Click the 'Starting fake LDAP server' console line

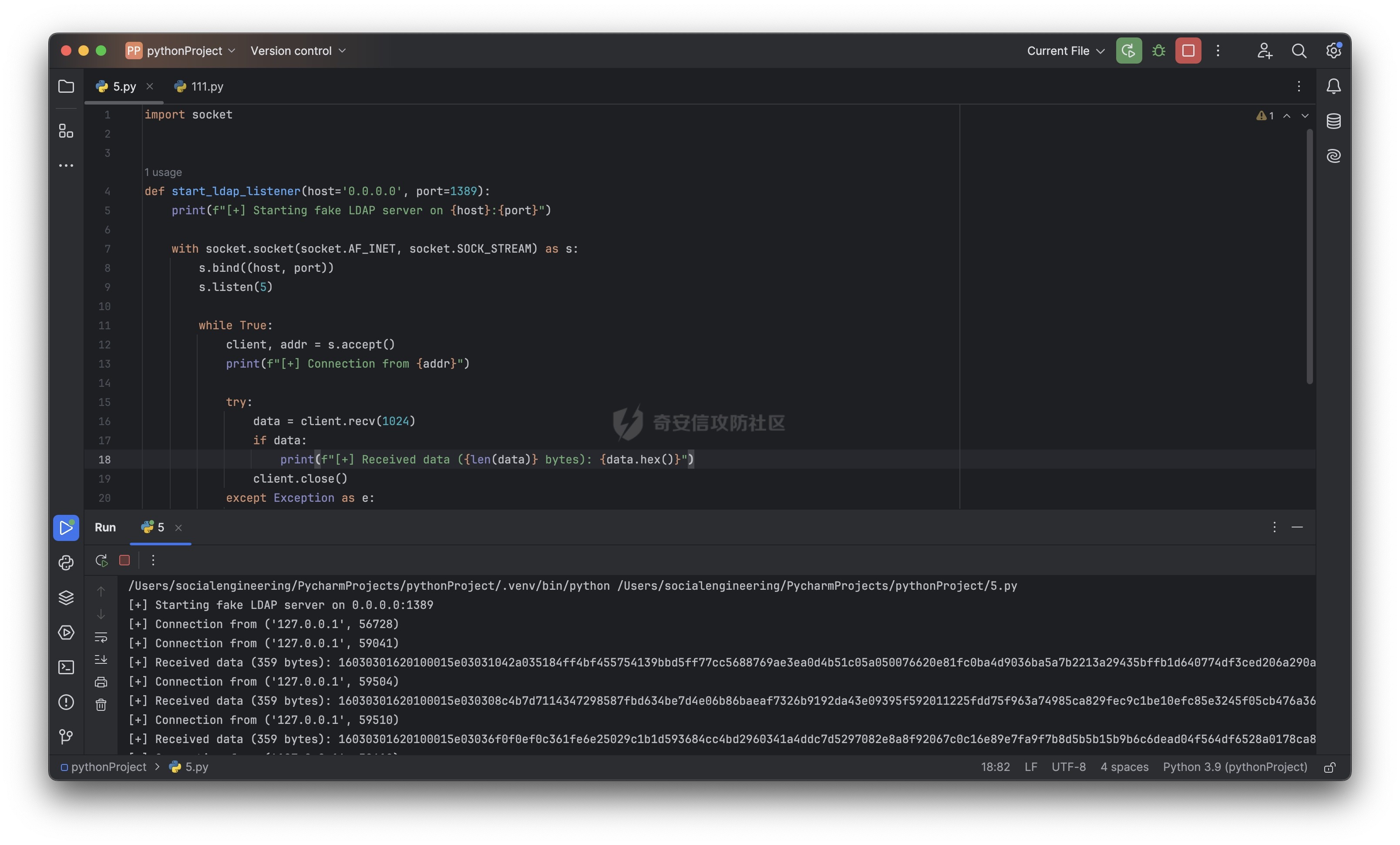point(281,605)
